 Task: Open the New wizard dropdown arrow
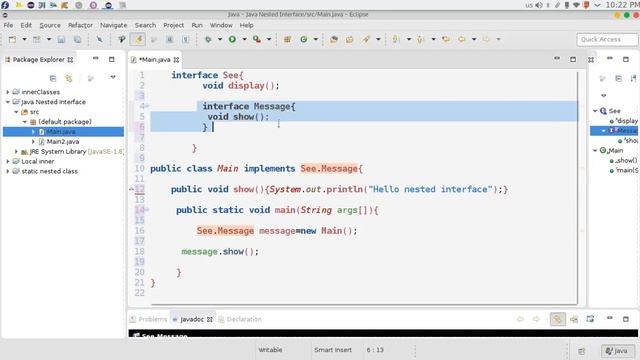(x=24, y=39)
